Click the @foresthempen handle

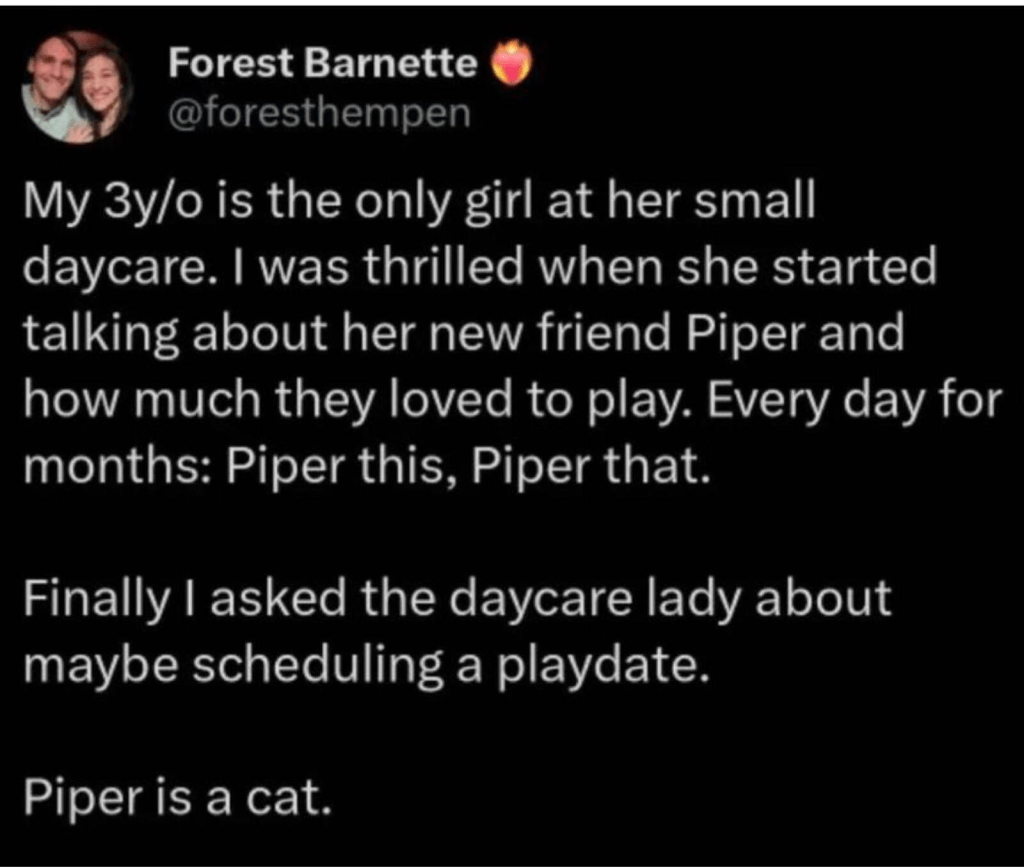pos(317,112)
